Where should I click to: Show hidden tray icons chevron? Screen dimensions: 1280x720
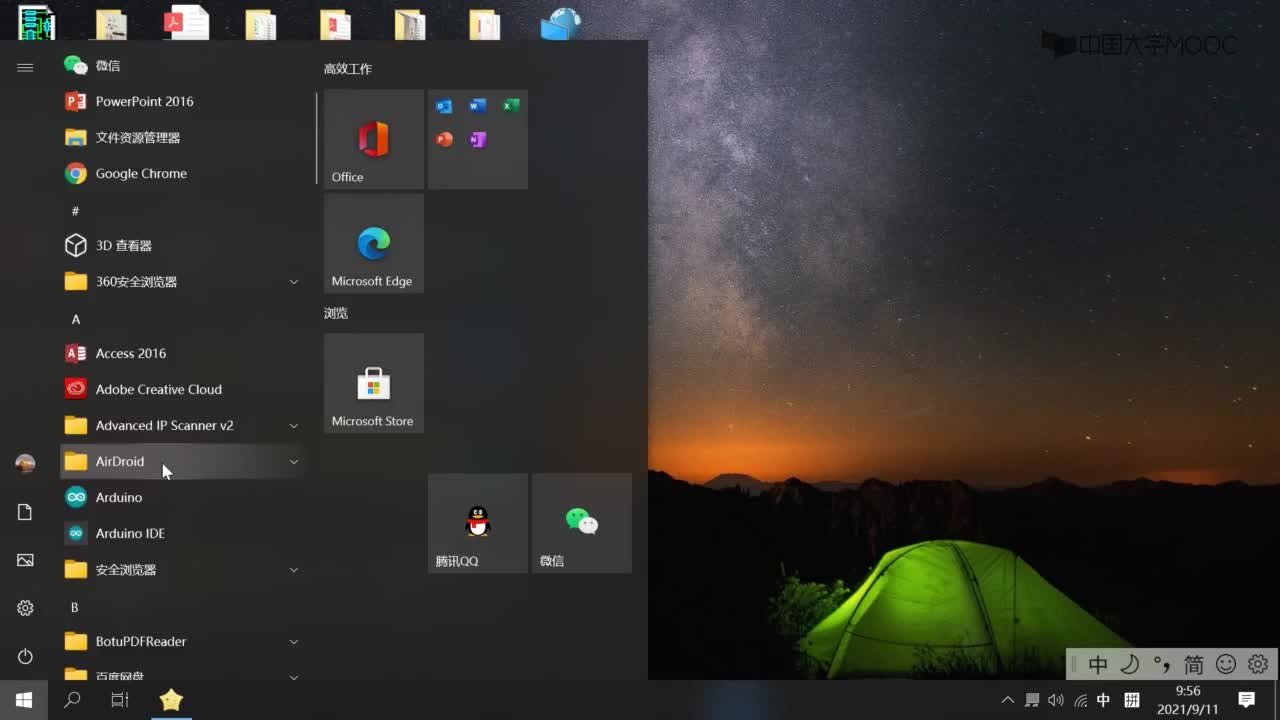coord(1008,700)
